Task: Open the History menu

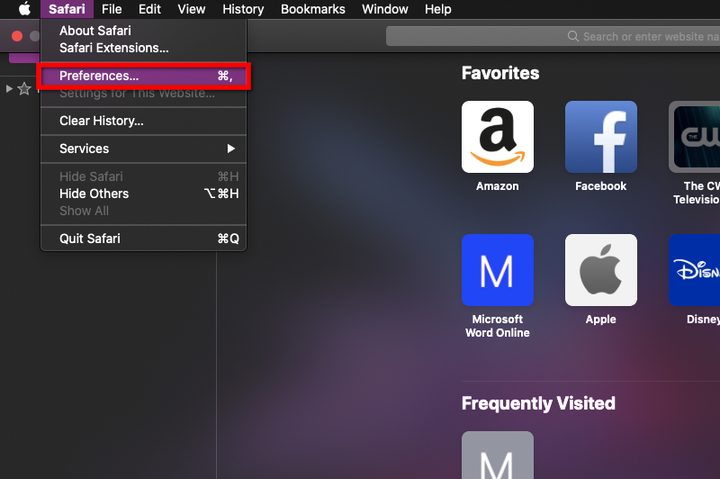Action: point(243,9)
